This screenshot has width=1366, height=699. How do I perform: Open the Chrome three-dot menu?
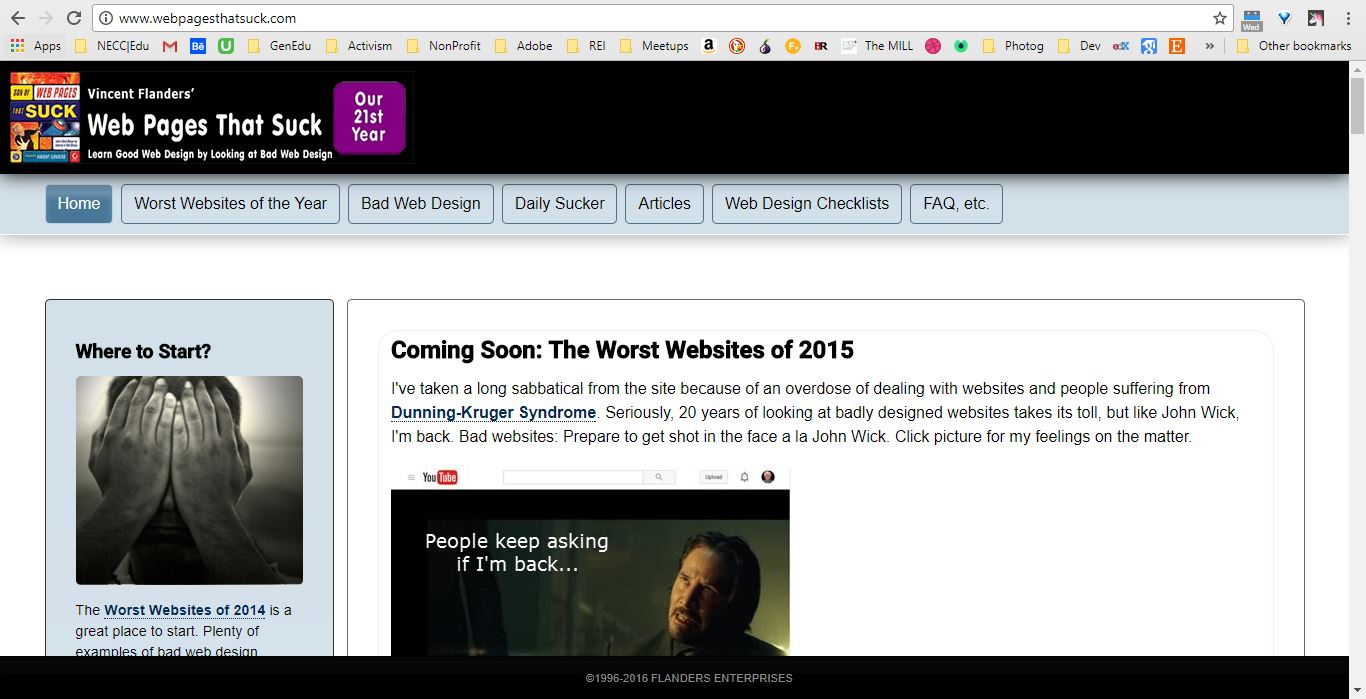coord(1348,18)
